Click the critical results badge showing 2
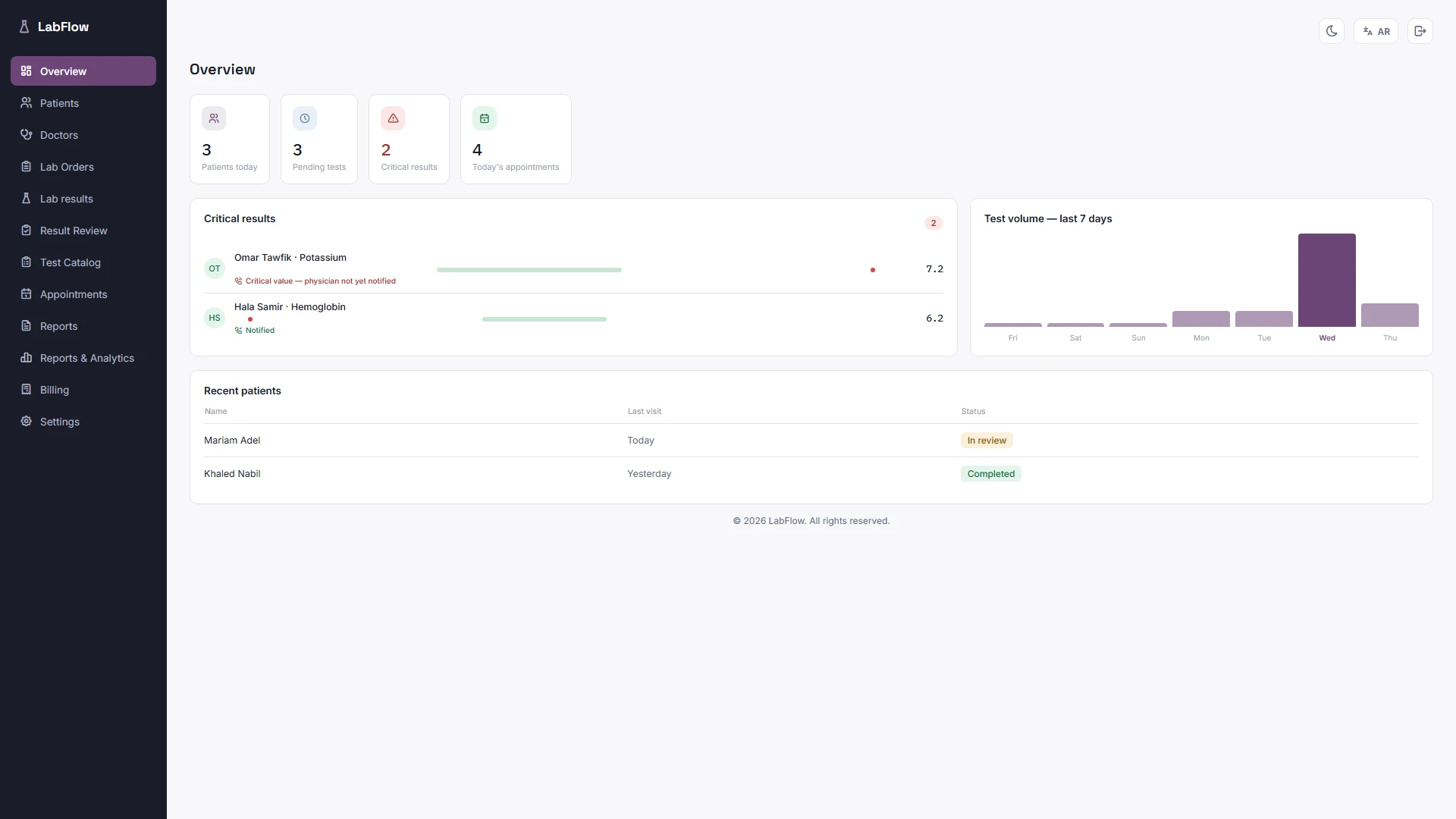This screenshot has height=819, width=1456. coord(934,223)
